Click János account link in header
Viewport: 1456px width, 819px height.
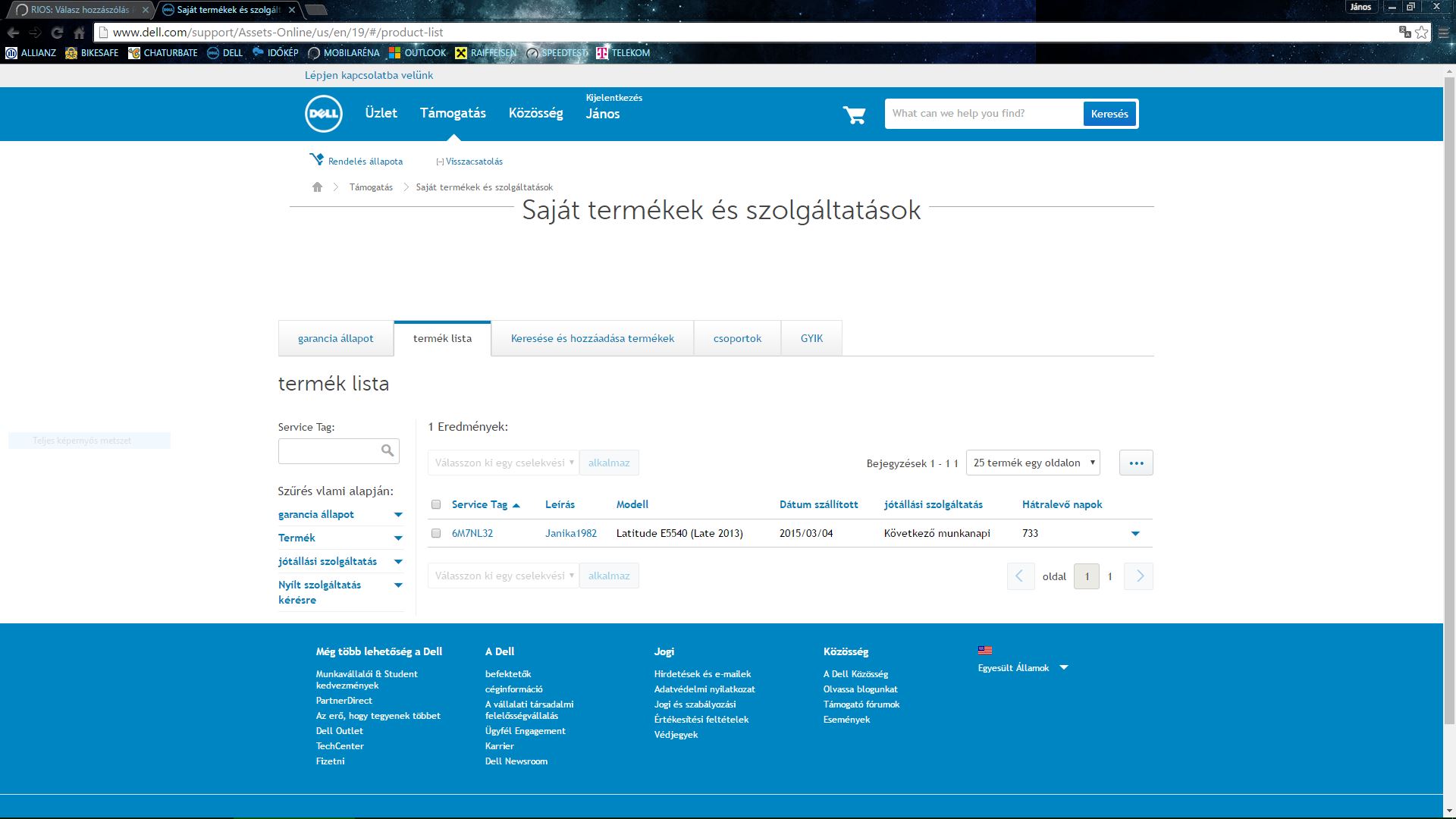tap(603, 114)
